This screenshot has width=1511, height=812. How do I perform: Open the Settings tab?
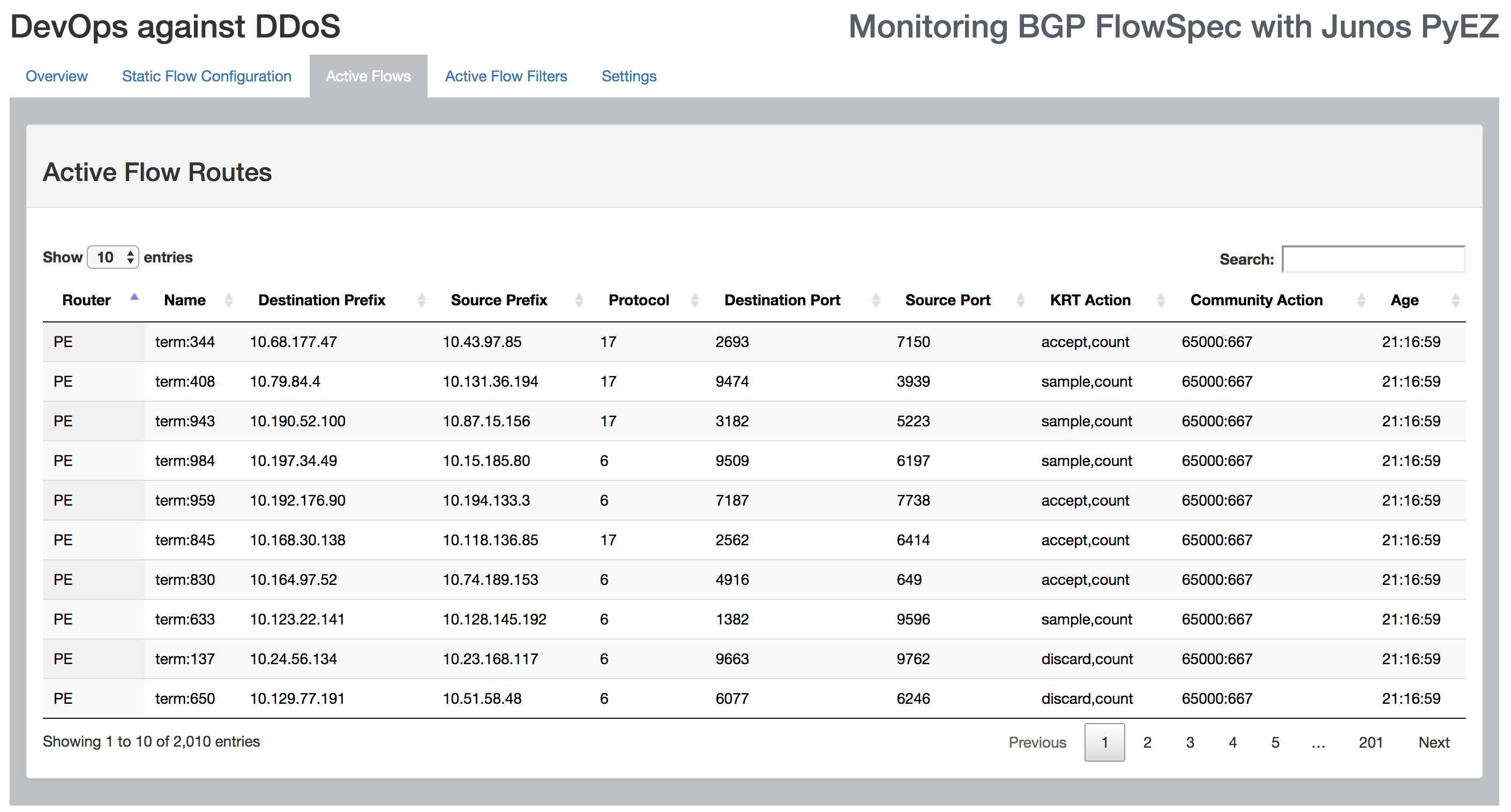(x=629, y=76)
